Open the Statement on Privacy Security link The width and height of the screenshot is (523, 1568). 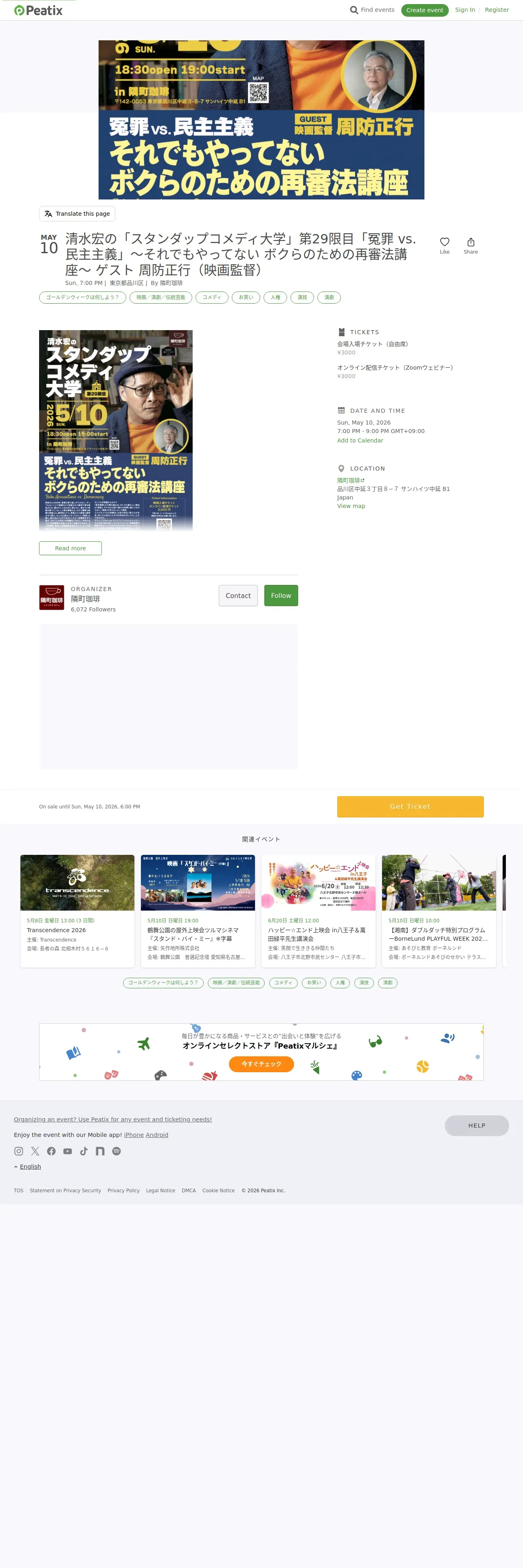tap(66, 1191)
